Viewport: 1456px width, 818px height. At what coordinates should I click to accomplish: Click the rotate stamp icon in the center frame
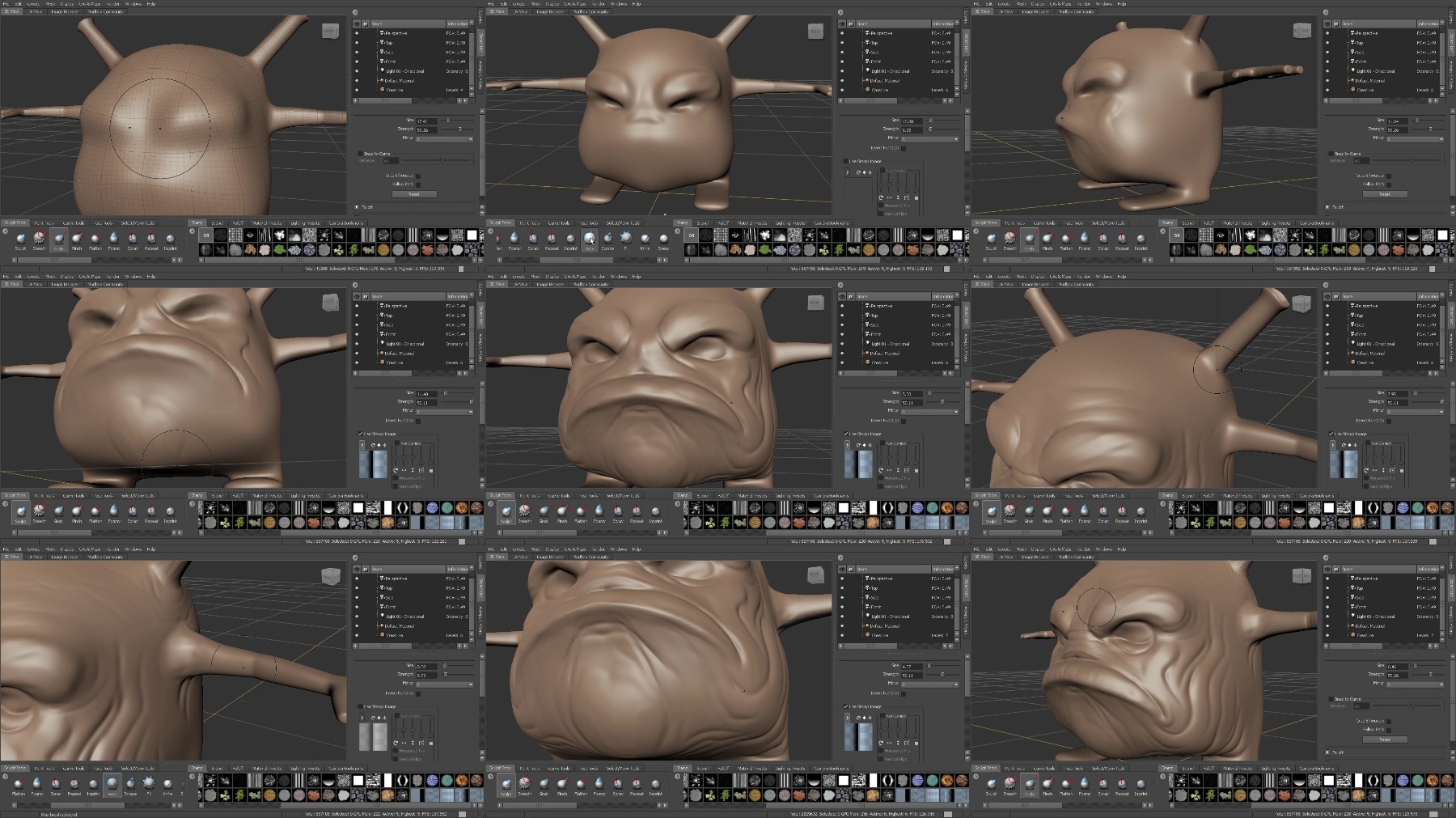click(x=858, y=445)
